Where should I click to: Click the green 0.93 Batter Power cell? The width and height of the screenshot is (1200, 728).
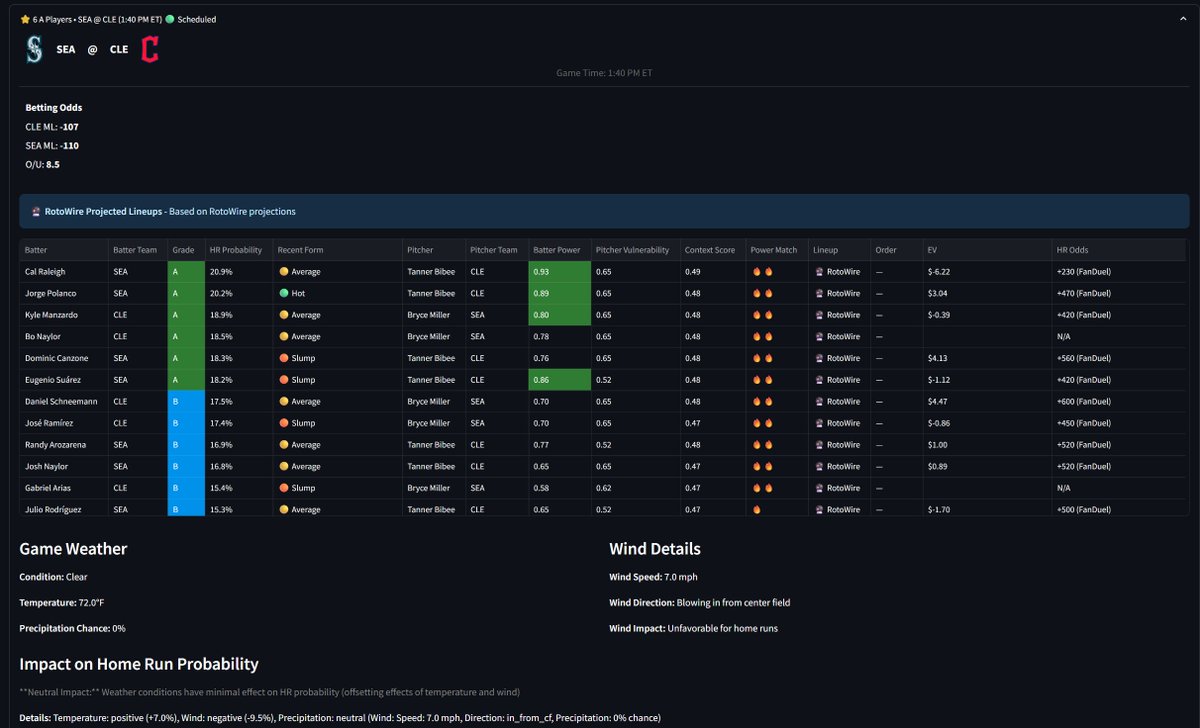(x=560, y=272)
